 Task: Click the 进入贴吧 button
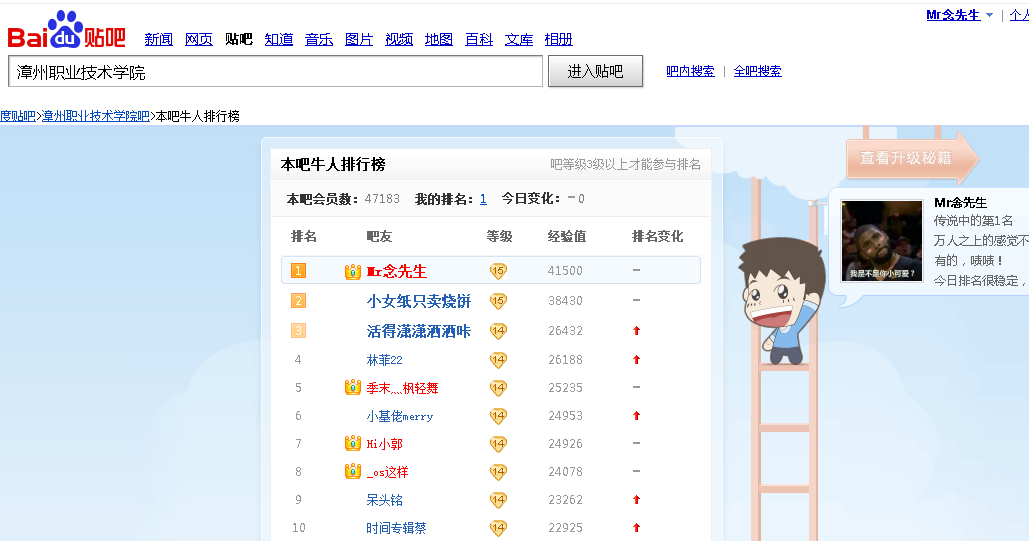[x=595, y=71]
